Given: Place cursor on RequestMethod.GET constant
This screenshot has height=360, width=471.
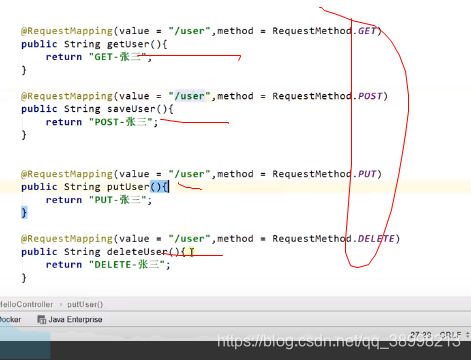Looking at the screenshot, I should coord(367,31).
